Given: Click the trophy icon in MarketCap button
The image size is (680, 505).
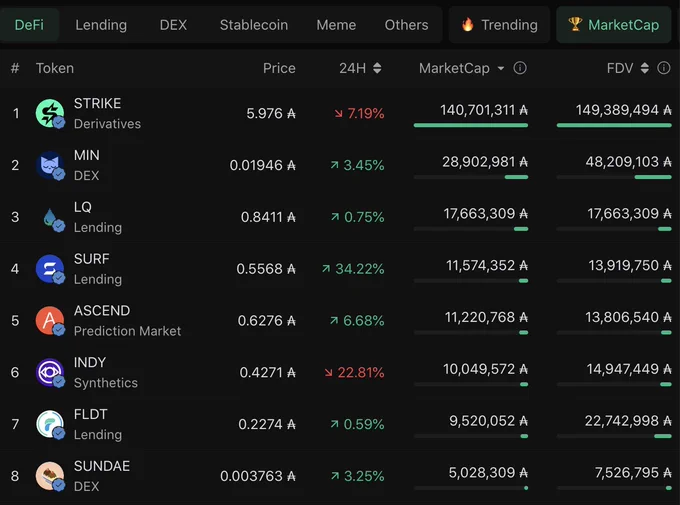Looking at the screenshot, I should coord(575,24).
